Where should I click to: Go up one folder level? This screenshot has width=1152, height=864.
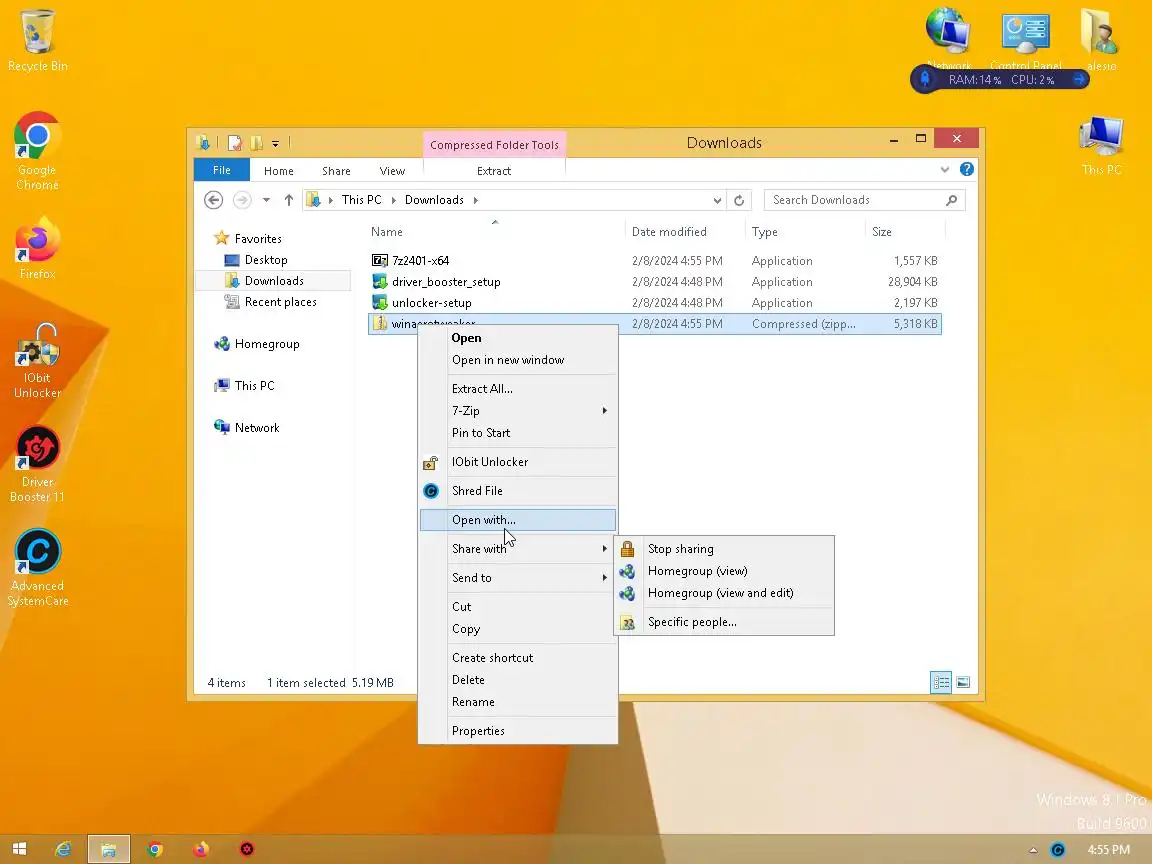pos(289,200)
